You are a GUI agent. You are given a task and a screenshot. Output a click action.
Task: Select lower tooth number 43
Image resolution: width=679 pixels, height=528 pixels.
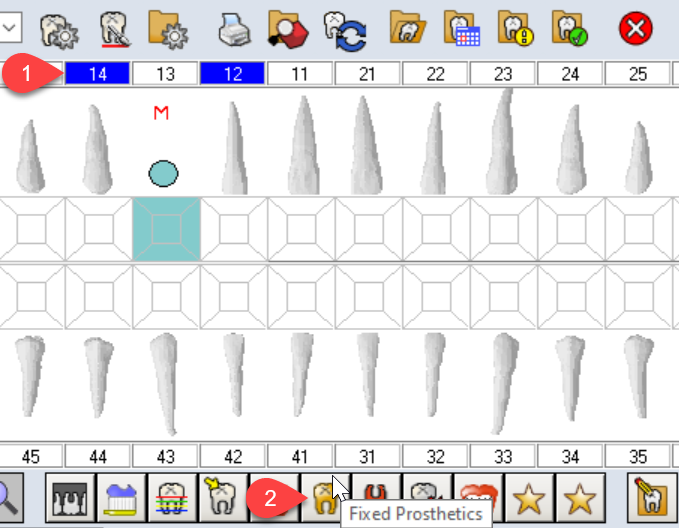(166, 456)
